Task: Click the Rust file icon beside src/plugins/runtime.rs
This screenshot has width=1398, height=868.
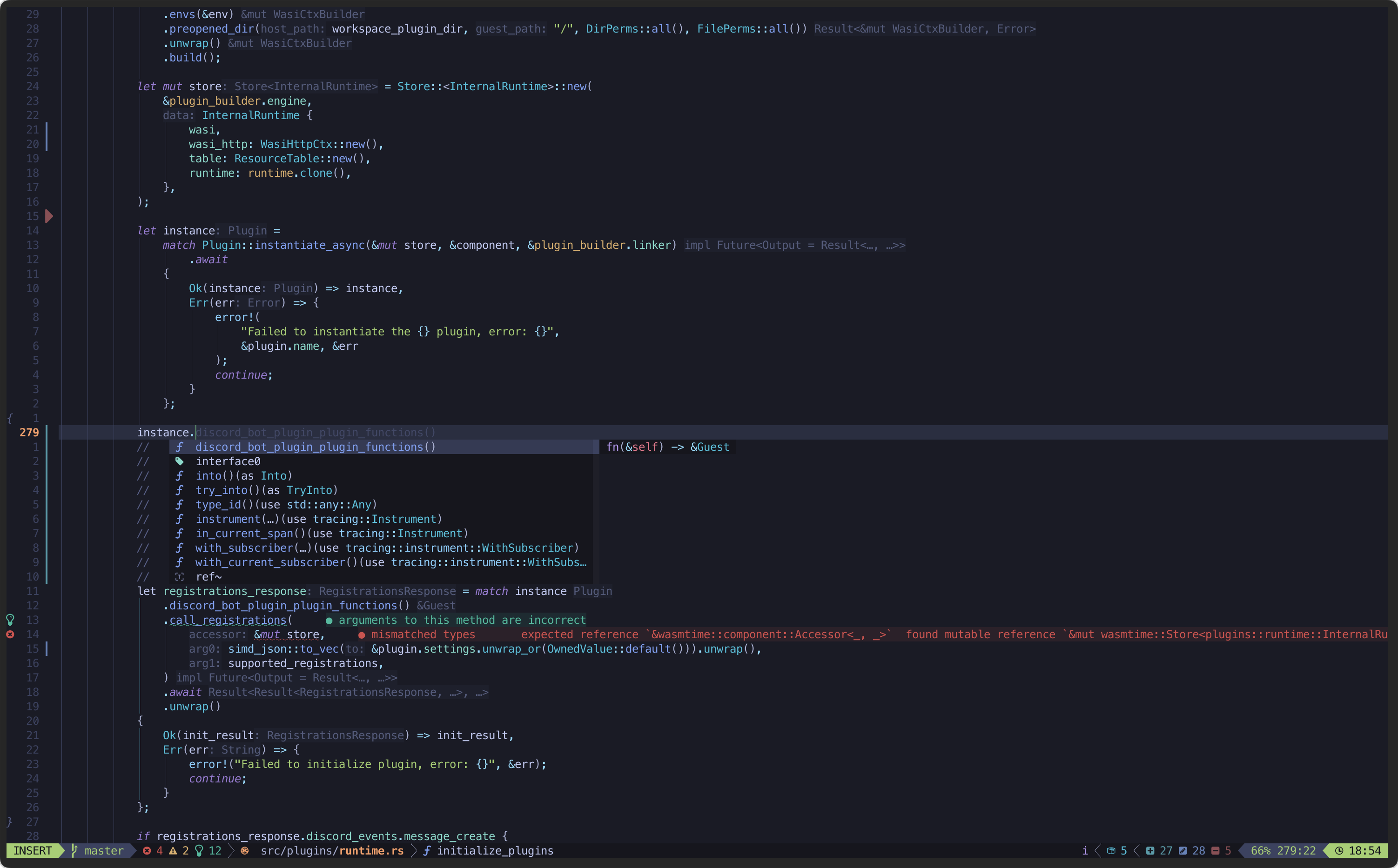Action: tap(245, 851)
